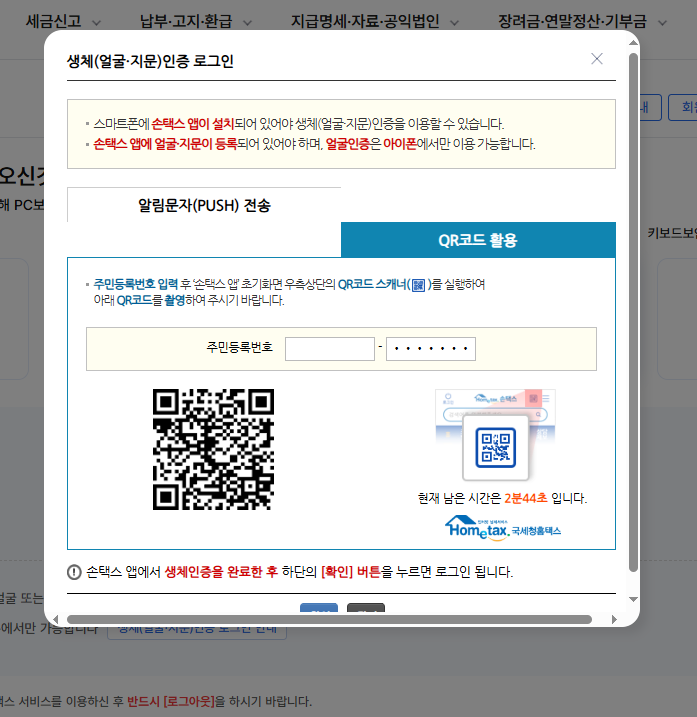
Task: Expand the chevron next to 세금신고
Action: (x=97, y=22)
